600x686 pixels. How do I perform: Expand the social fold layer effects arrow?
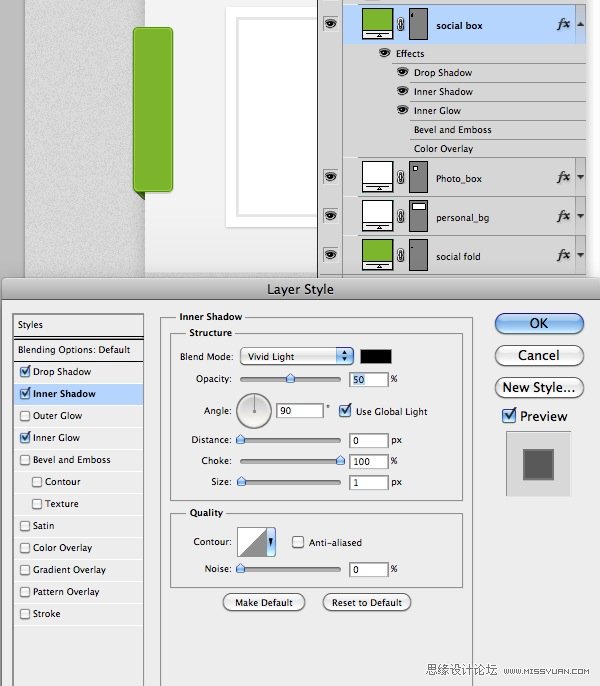pyautogui.click(x=580, y=255)
